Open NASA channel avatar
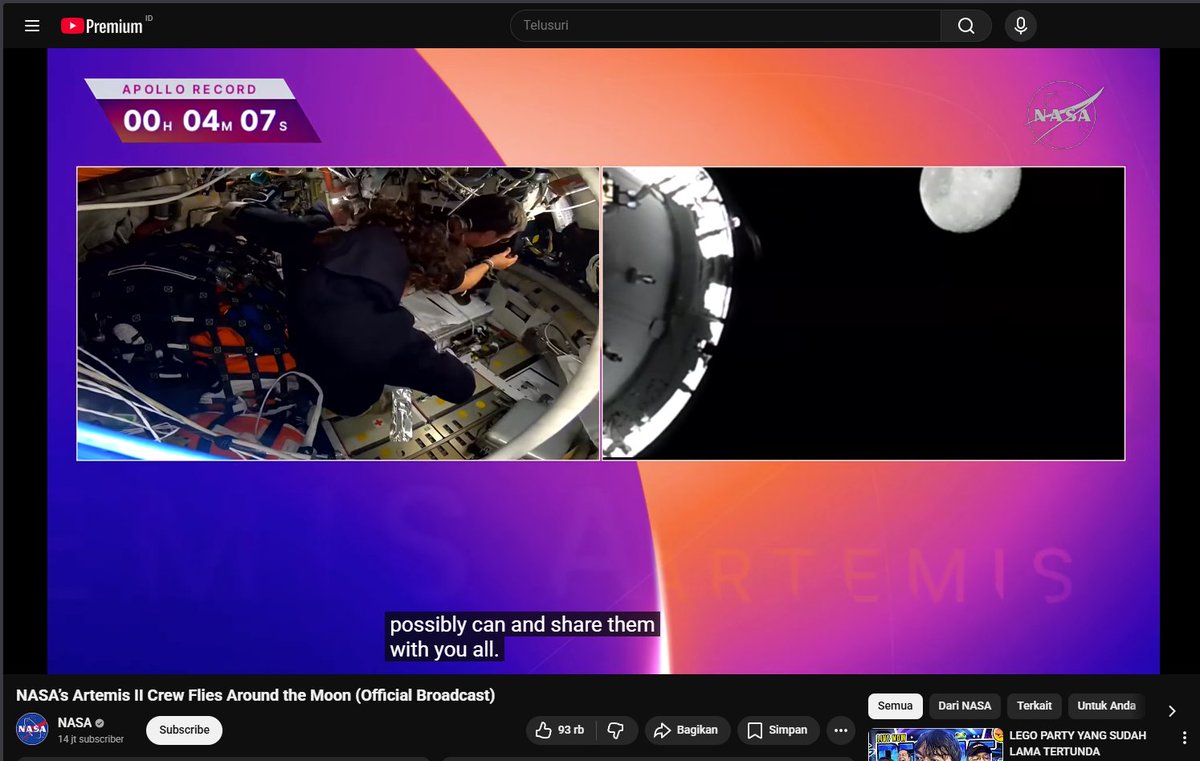Image resolution: width=1200 pixels, height=761 pixels. (x=32, y=729)
